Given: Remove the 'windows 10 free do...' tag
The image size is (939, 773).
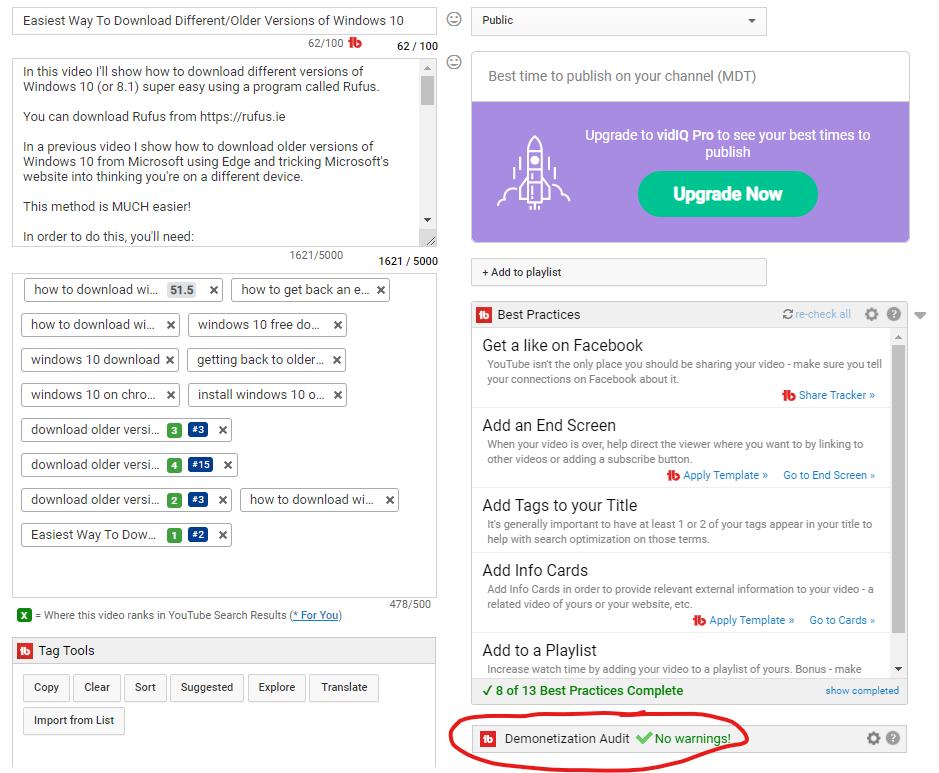Looking at the screenshot, I should pyautogui.click(x=338, y=325).
